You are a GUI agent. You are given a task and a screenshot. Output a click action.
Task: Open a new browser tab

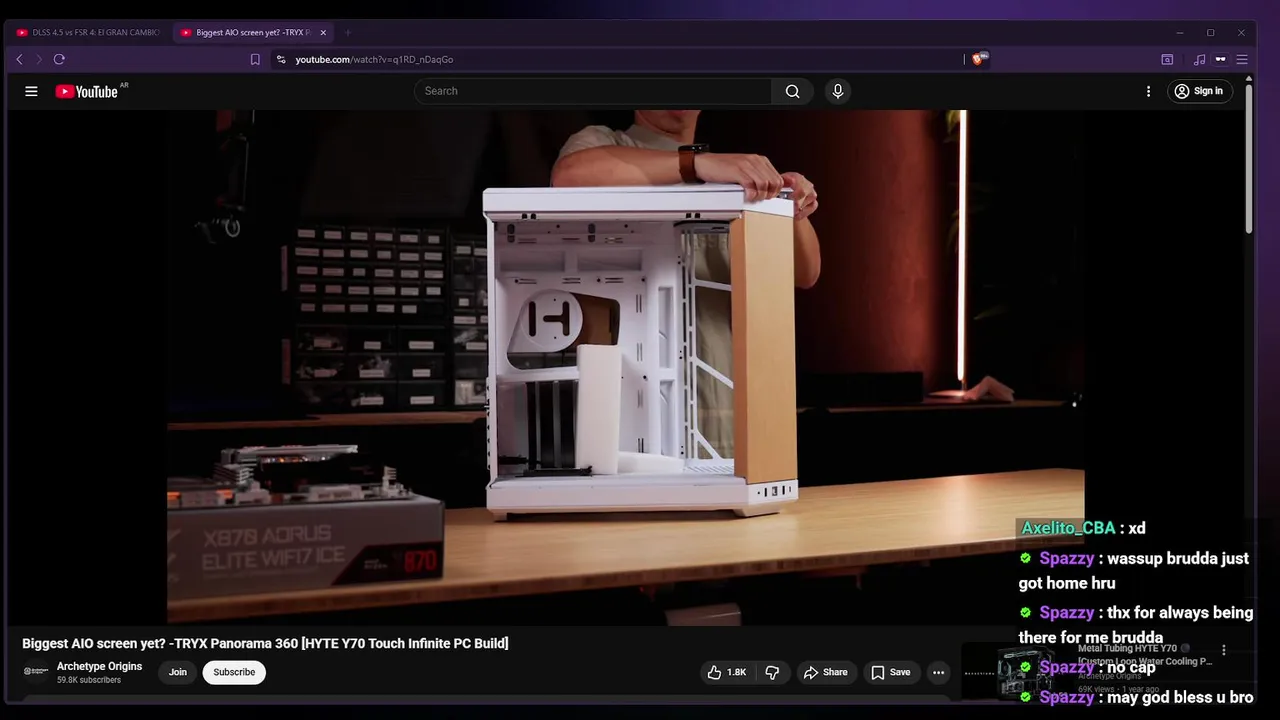(348, 33)
